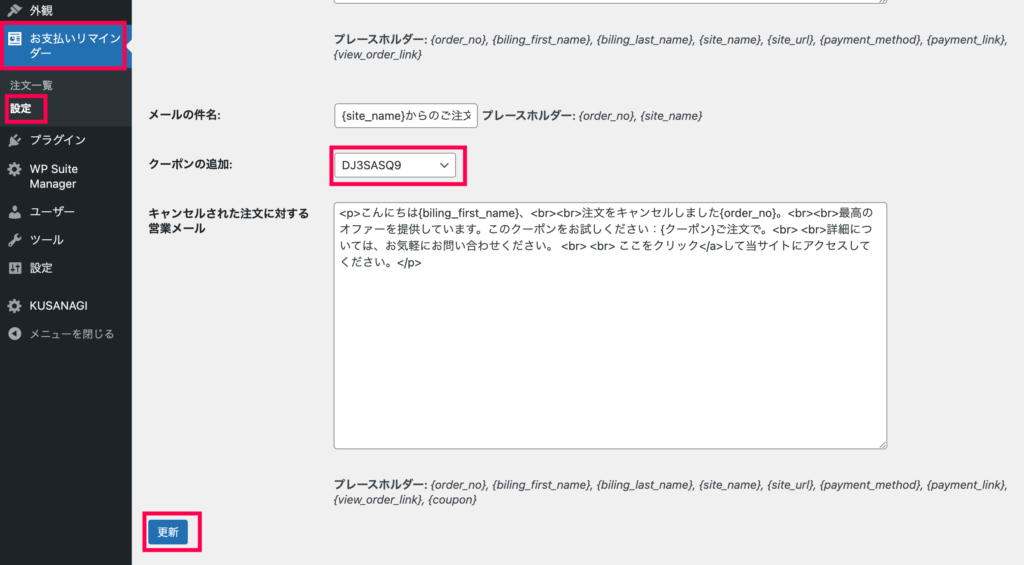Image resolution: width=1024 pixels, height=565 pixels.
Task: Click the メールの件名: label
Action: pos(184,115)
